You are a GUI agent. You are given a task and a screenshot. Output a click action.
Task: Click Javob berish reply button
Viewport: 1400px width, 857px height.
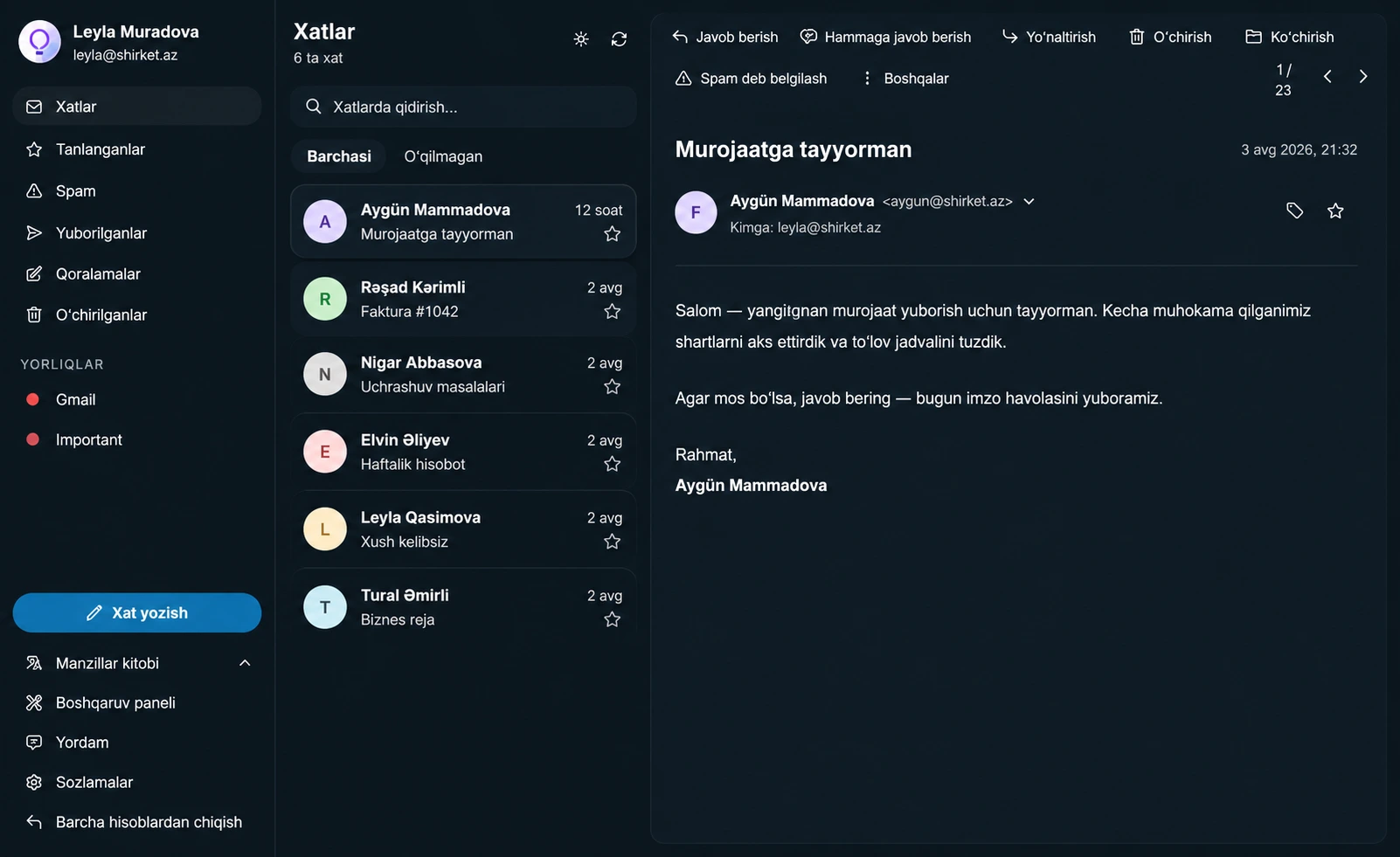pos(724,37)
